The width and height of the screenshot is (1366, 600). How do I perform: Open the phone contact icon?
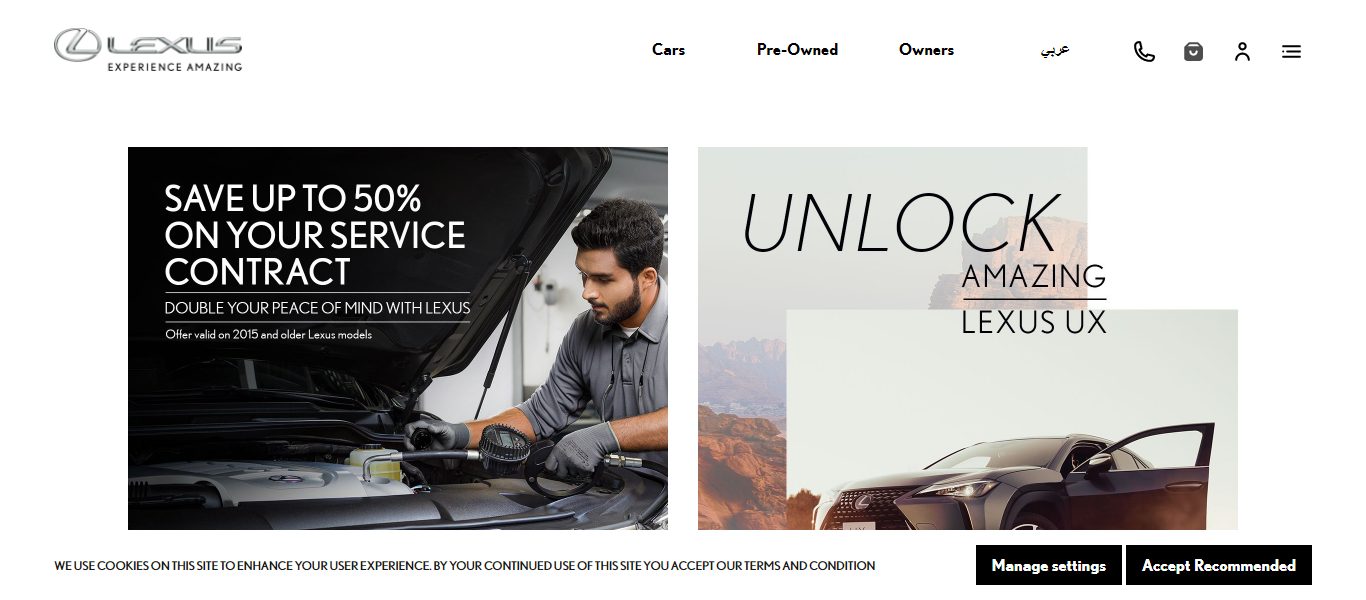(x=1144, y=51)
